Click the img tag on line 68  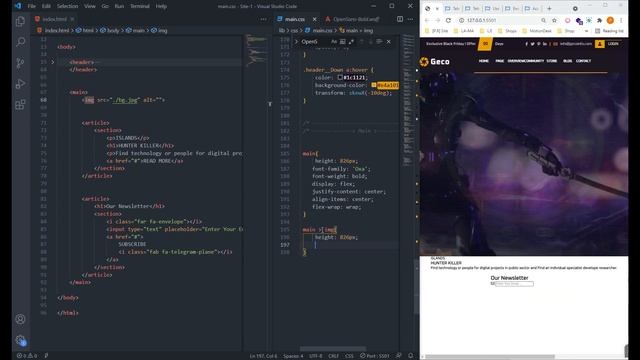89,100
